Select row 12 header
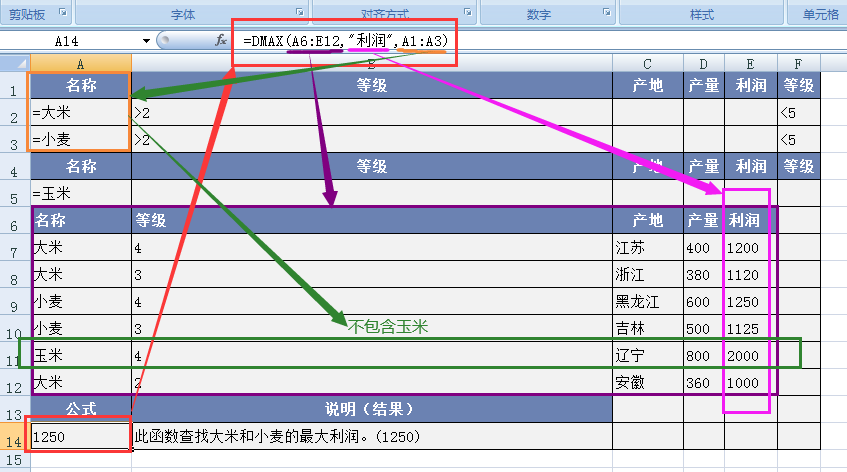 pos(15,382)
